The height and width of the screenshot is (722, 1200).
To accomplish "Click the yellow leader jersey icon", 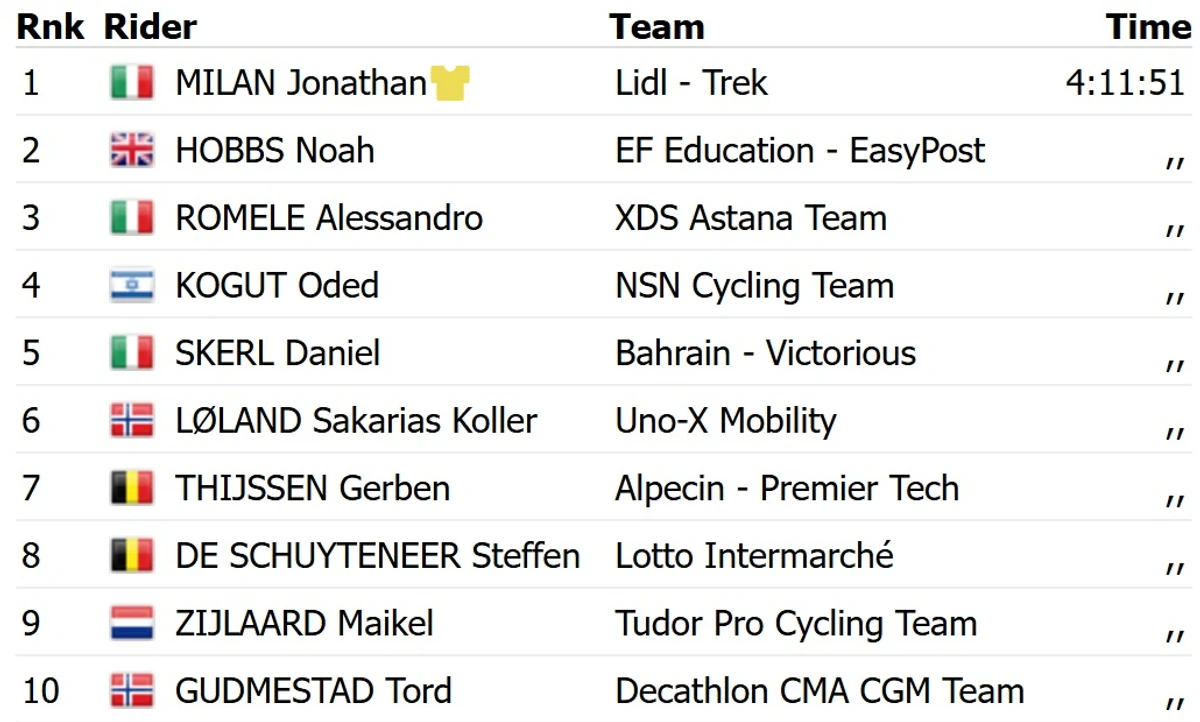I will (x=450, y=83).
